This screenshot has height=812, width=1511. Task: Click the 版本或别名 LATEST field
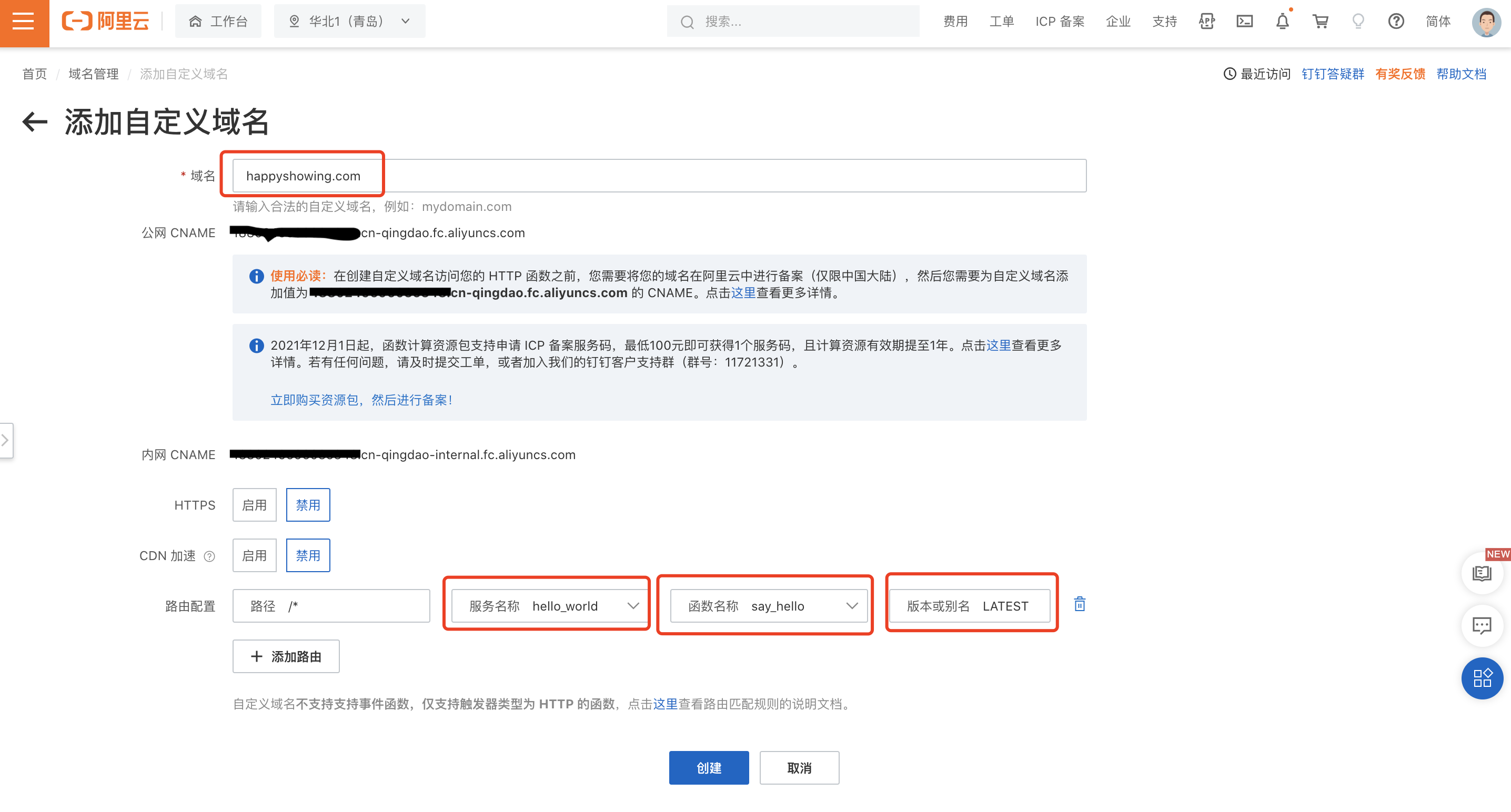(969, 606)
